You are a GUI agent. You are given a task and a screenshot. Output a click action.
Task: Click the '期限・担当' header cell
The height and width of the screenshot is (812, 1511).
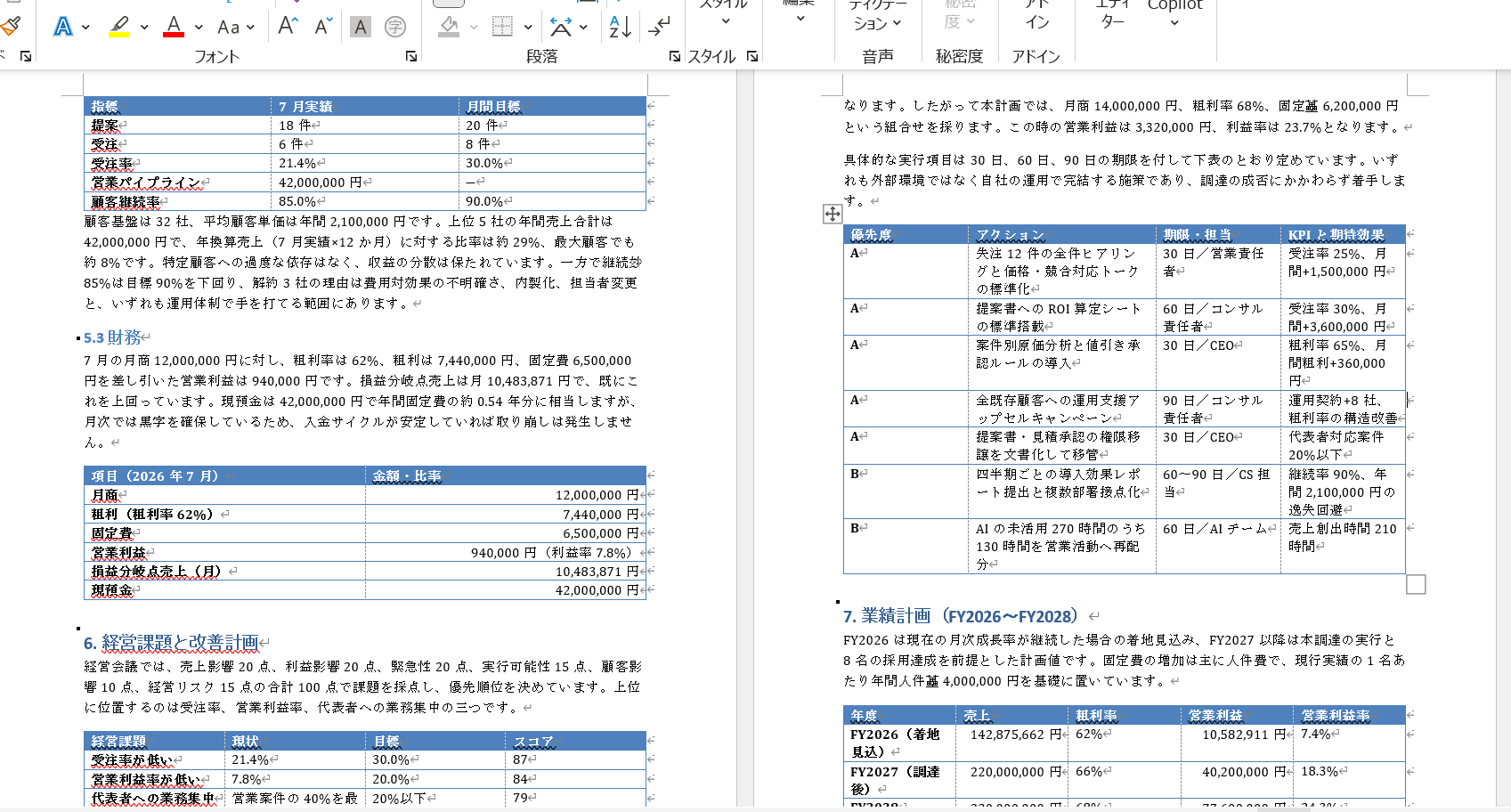[x=1219, y=235]
